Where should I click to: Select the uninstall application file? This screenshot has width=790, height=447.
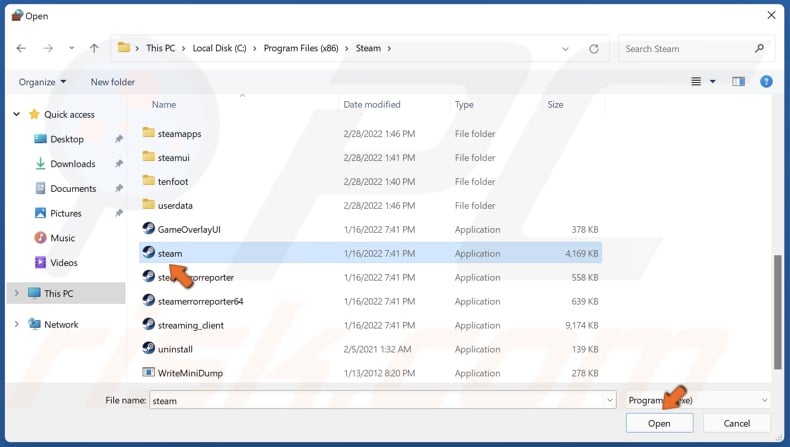[175, 349]
